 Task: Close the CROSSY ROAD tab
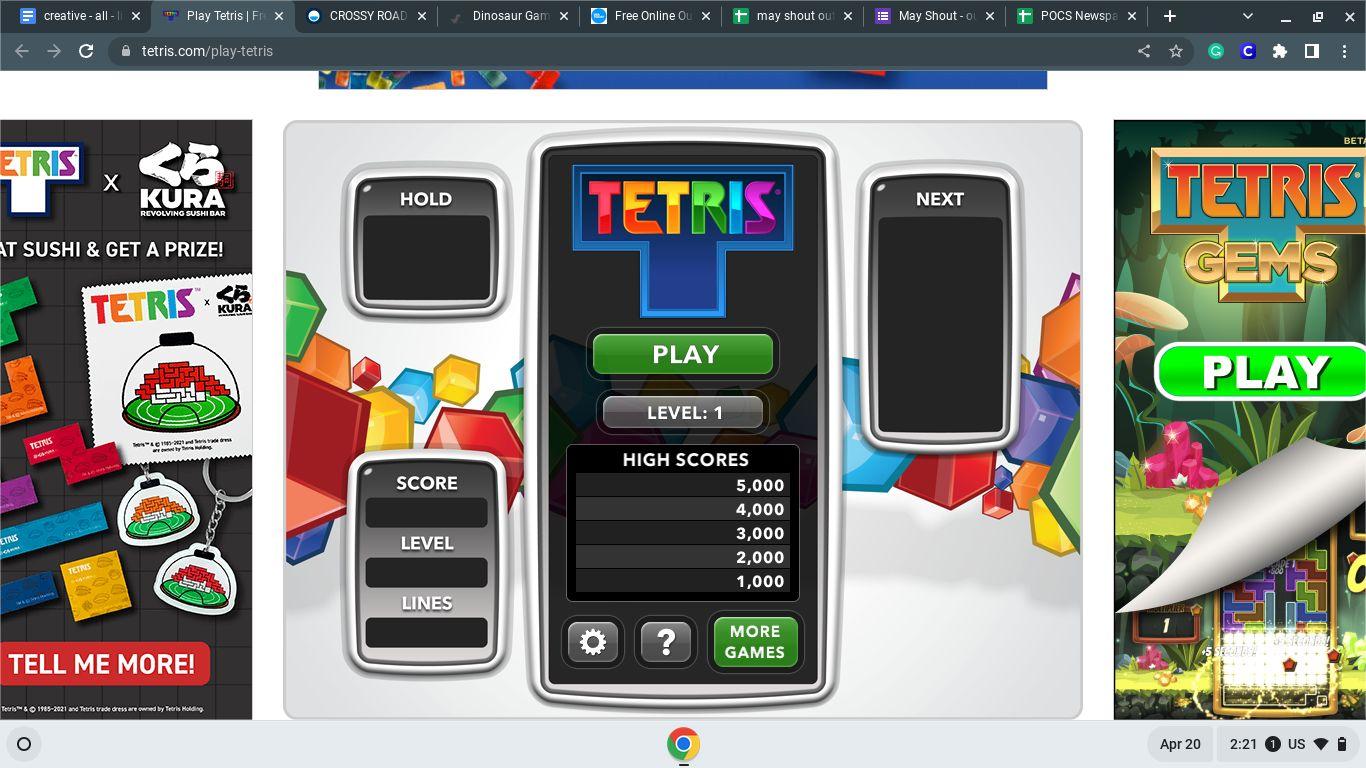422,16
